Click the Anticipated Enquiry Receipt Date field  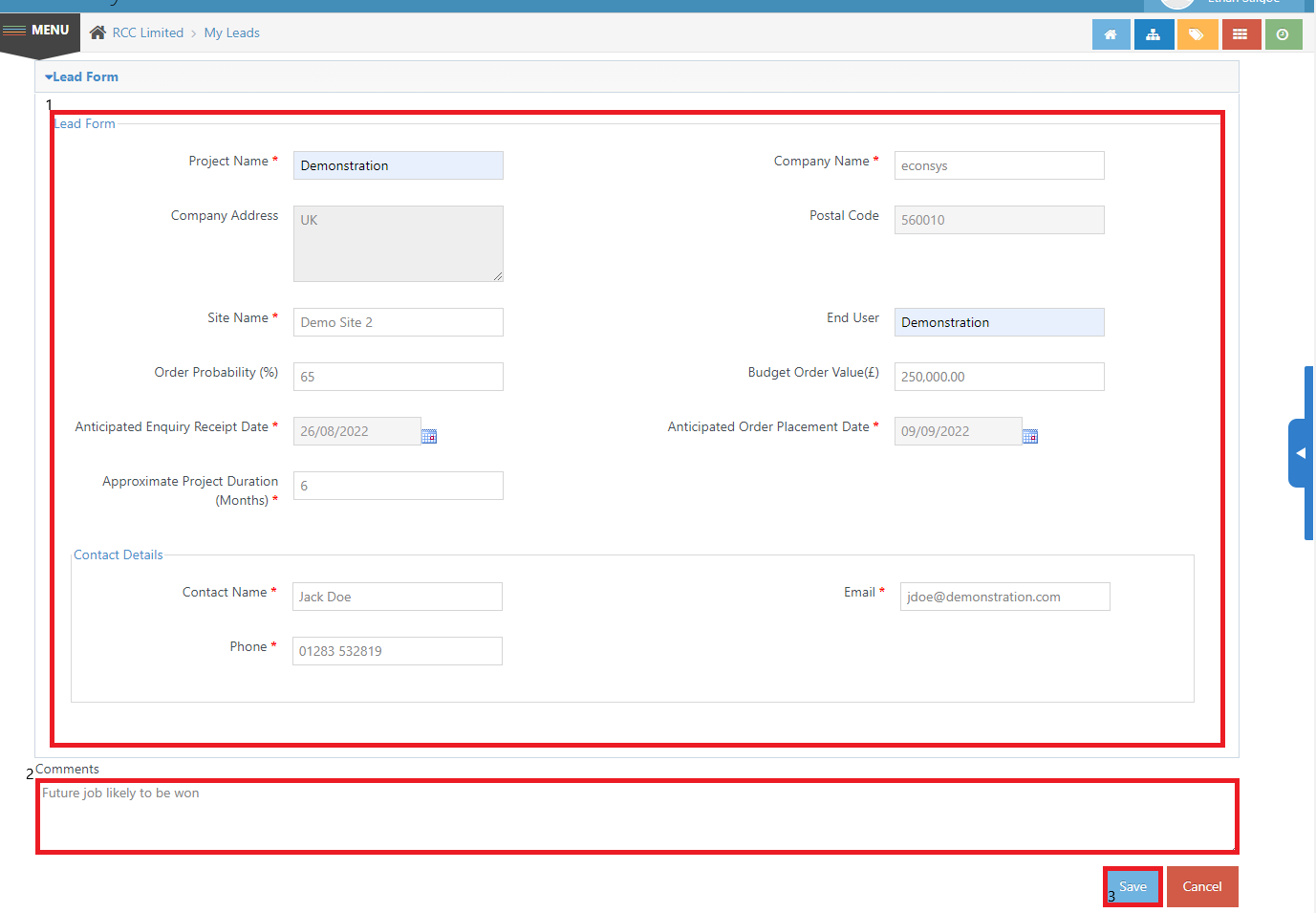click(x=356, y=431)
